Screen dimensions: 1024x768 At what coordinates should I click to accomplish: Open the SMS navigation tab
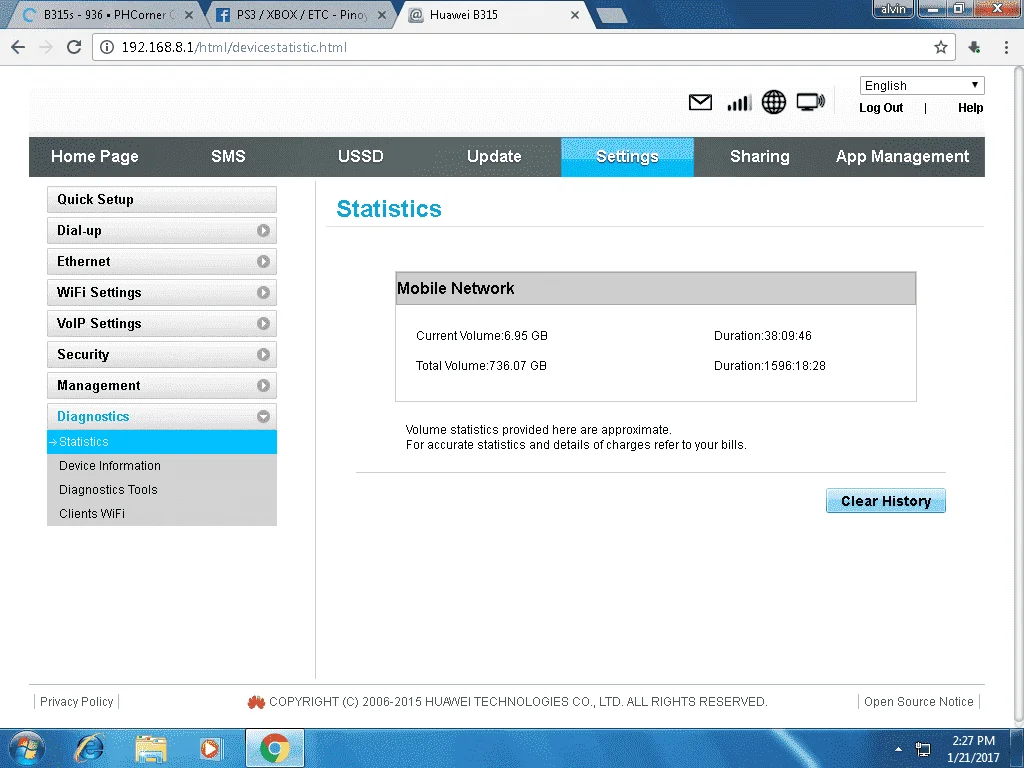pyautogui.click(x=228, y=157)
